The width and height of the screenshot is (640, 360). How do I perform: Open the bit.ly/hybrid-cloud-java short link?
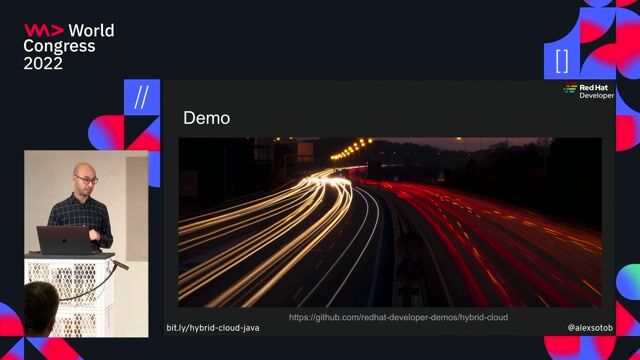(213, 328)
